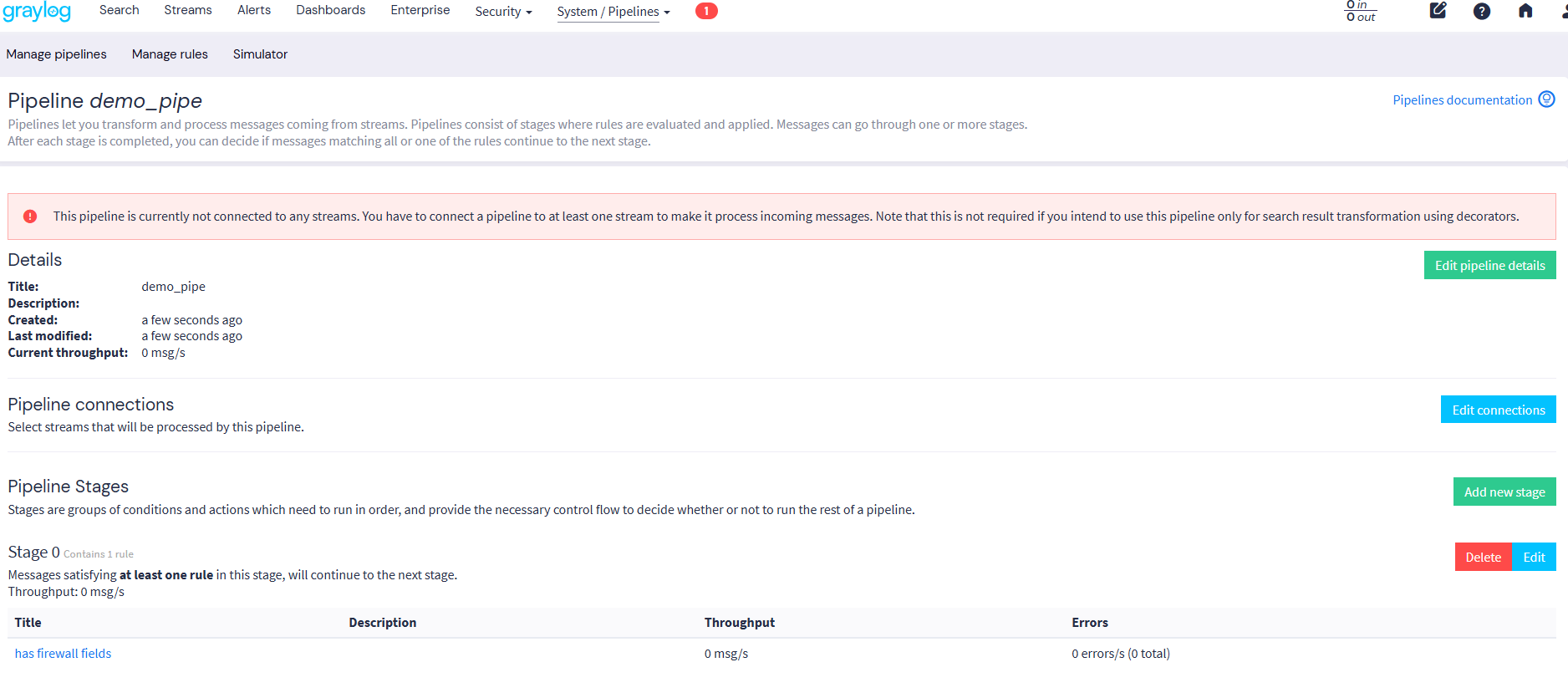Open the help question mark icon
Image resolution: width=1568 pixels, height=698 pixels.
pos(1481,11)
